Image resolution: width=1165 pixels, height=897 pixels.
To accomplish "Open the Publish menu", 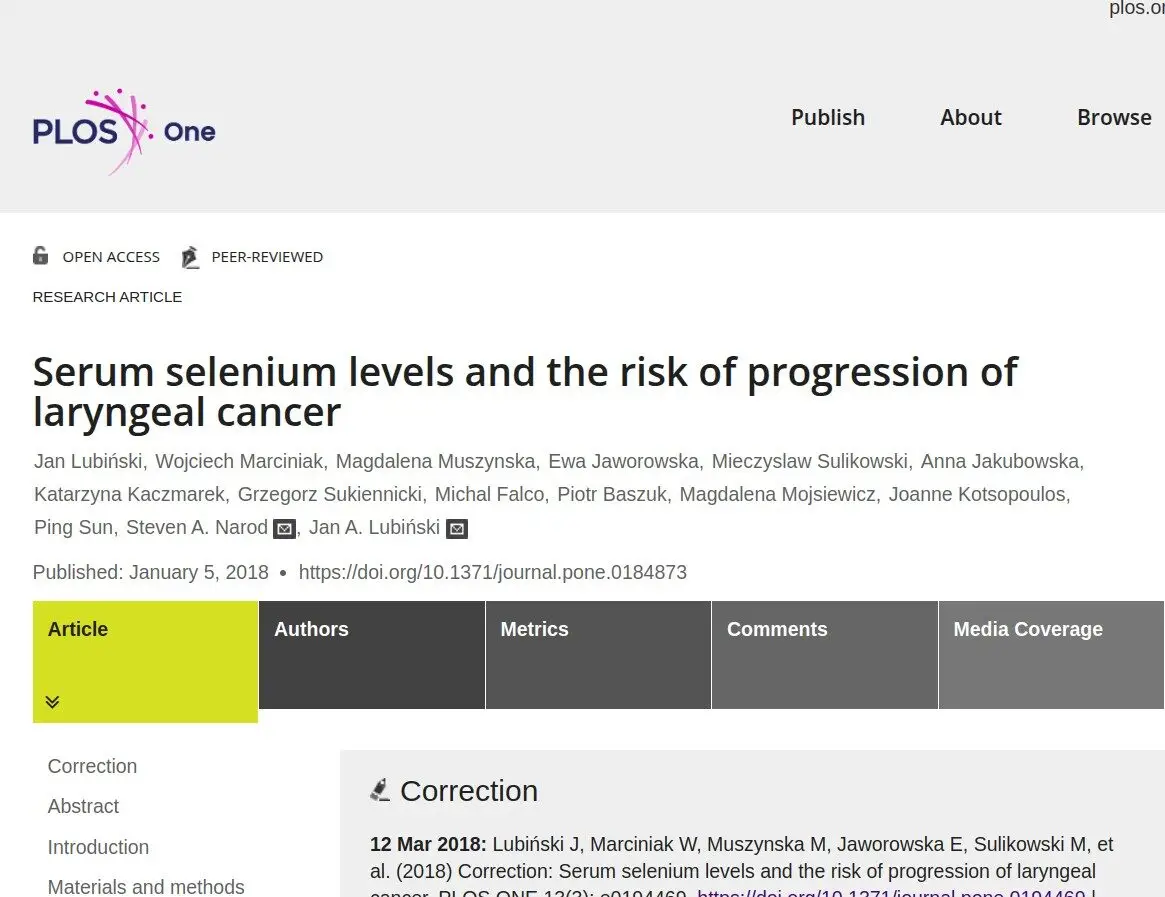I will click(828, 117).
